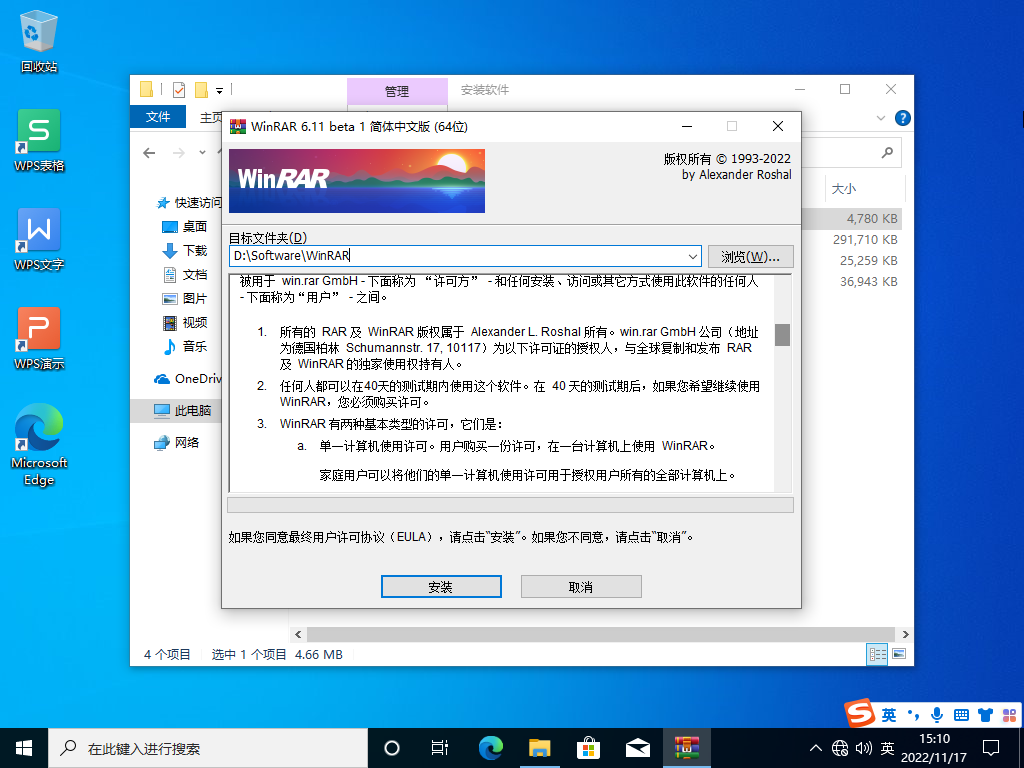Screen dimensions: 1024x768
Task: Expand Explorer ribbon chevron
Action: (x=880, y=118)
